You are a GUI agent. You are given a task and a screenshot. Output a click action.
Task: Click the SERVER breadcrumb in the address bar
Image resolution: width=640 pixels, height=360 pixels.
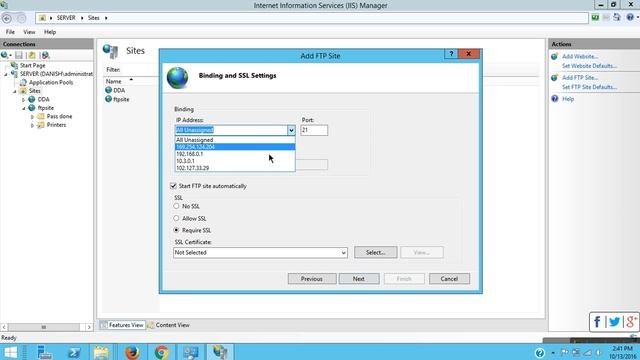66,18
